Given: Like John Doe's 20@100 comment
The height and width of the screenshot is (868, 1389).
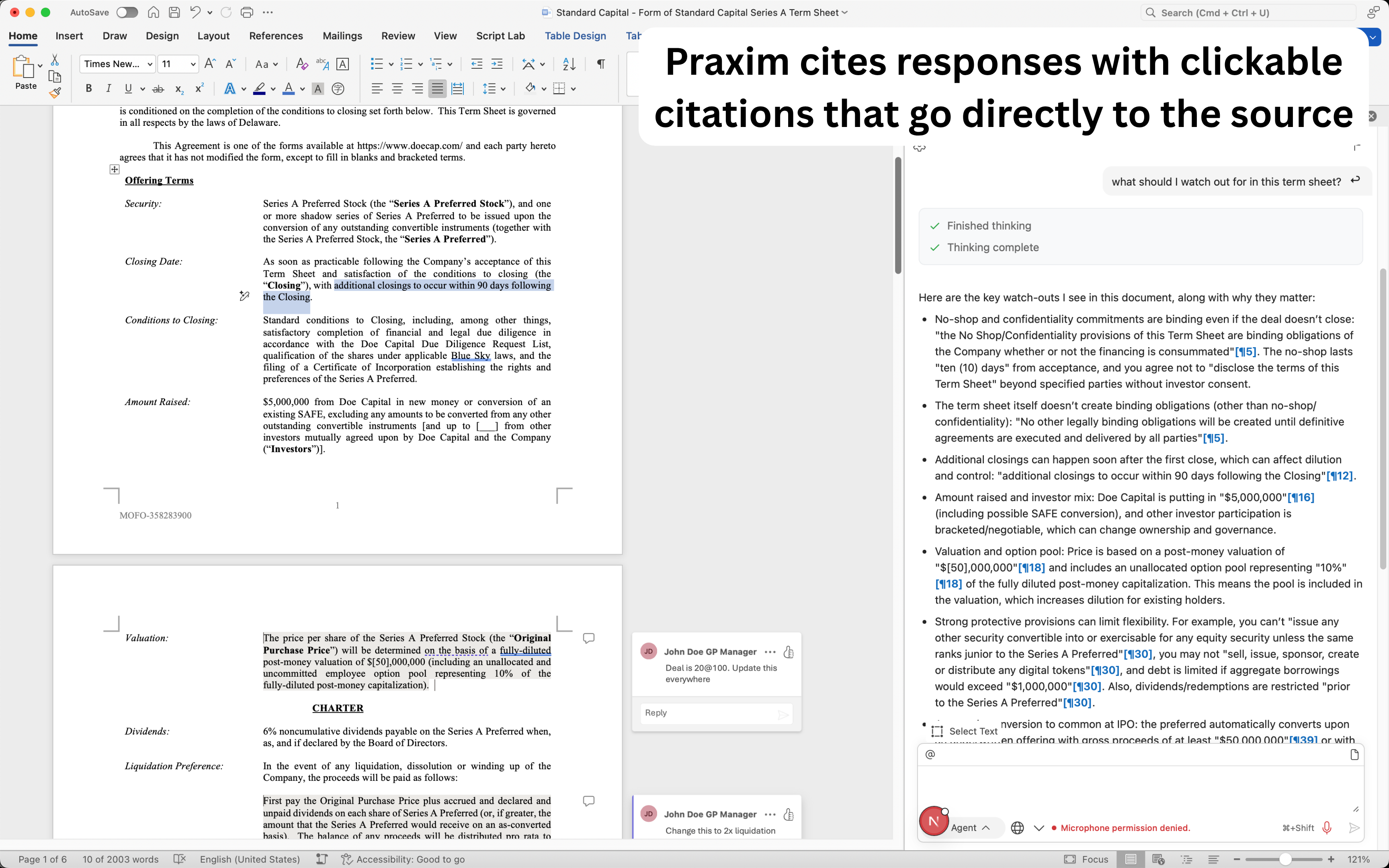Looking at the screenshot, I should tap(789, 651).
